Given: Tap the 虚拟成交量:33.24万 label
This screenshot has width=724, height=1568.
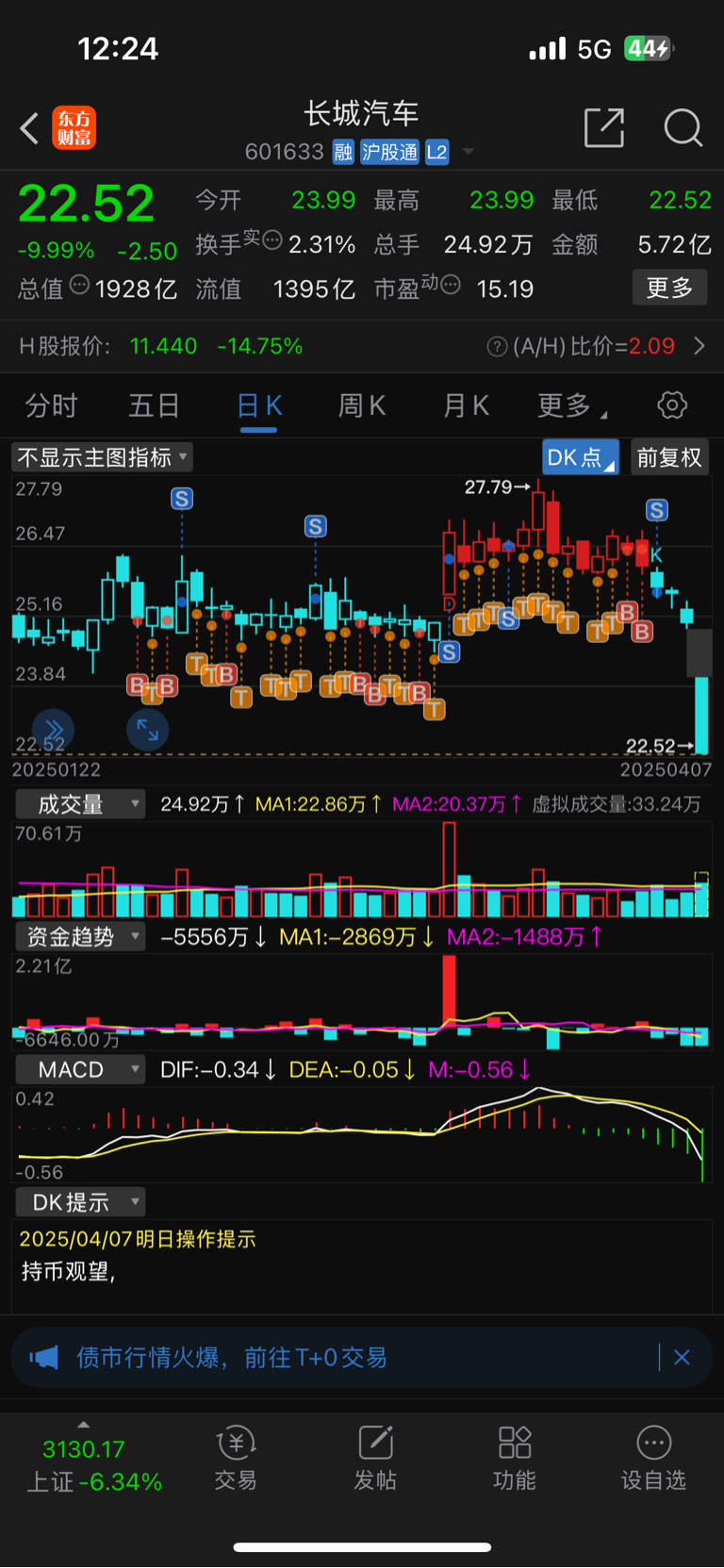Looking at the screenshot, I should 617,804.
